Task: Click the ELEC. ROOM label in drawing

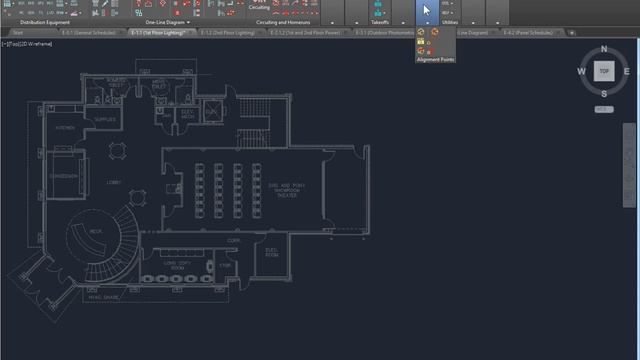Action: [x=272, y=252]
